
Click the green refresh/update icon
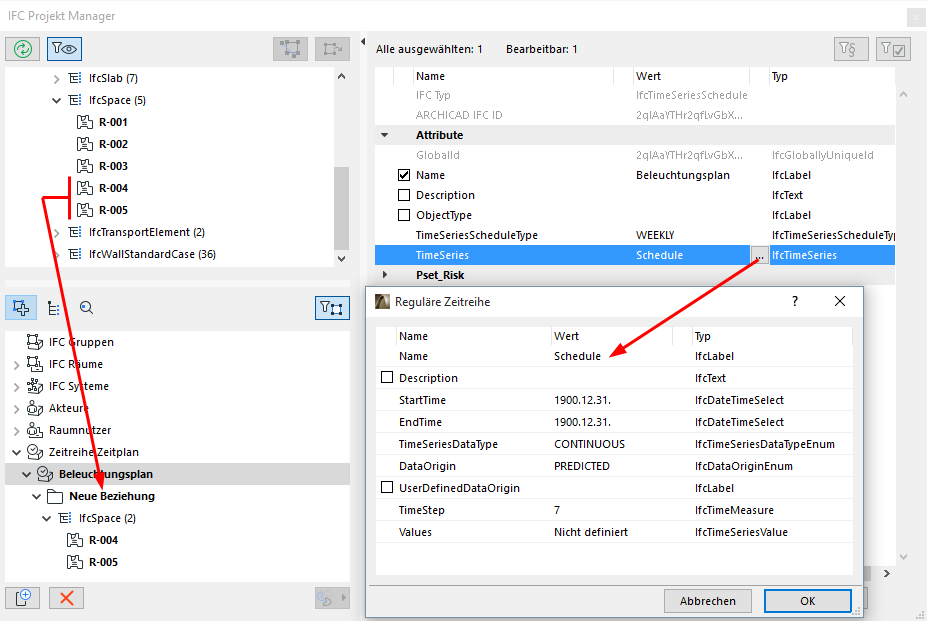[x=22, y=48]
